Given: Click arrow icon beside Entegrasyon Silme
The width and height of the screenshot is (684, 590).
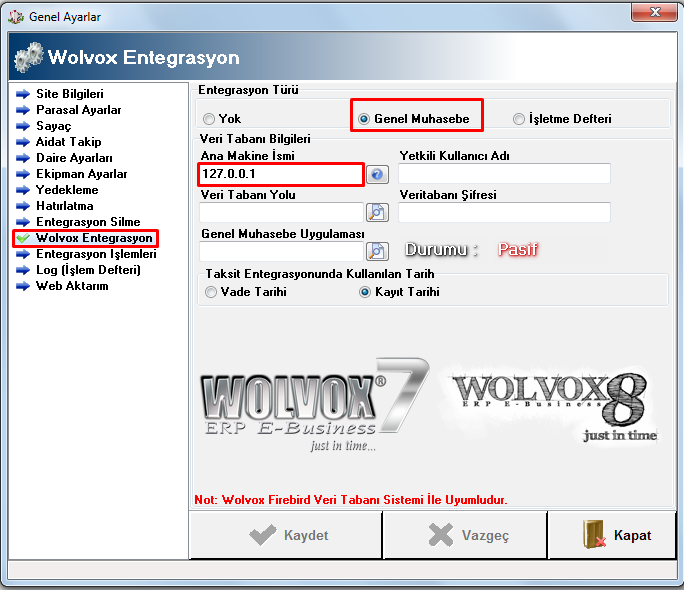Looking at the screenshot, I should click(23, 222).
